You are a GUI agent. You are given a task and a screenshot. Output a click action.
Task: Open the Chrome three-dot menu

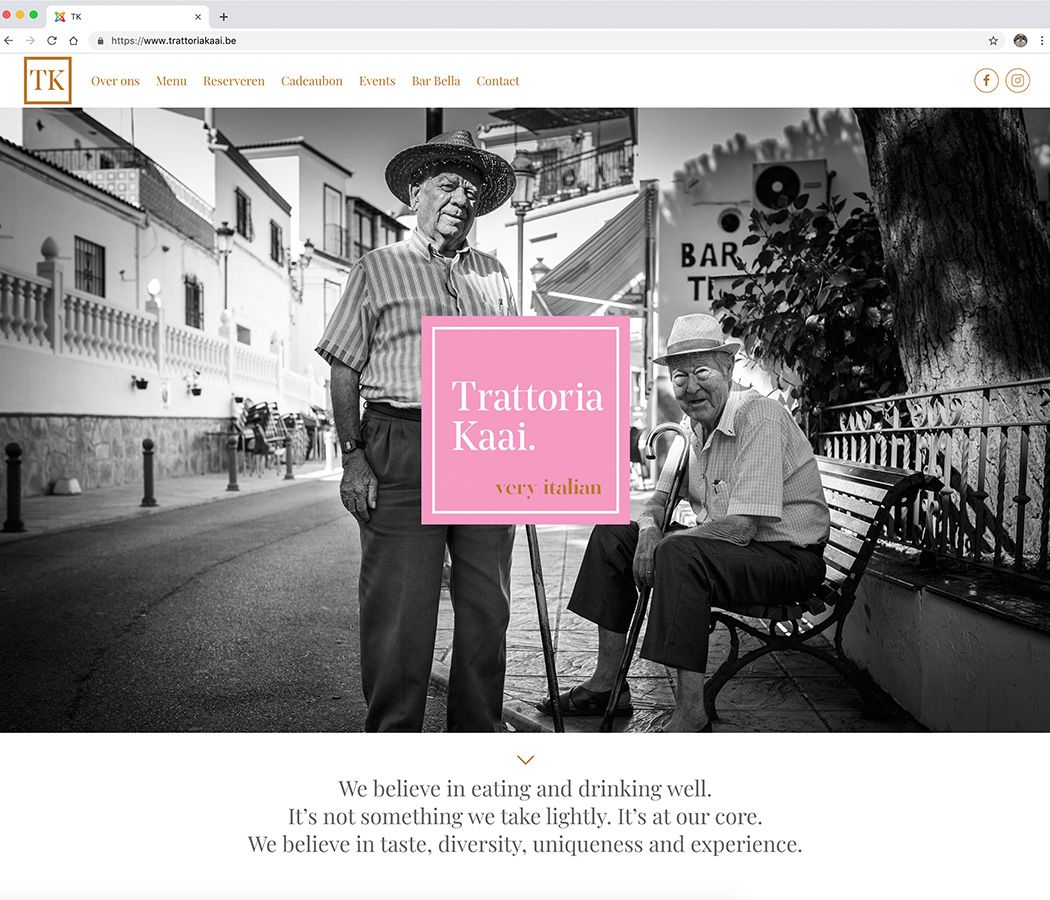pos(1042,41)
